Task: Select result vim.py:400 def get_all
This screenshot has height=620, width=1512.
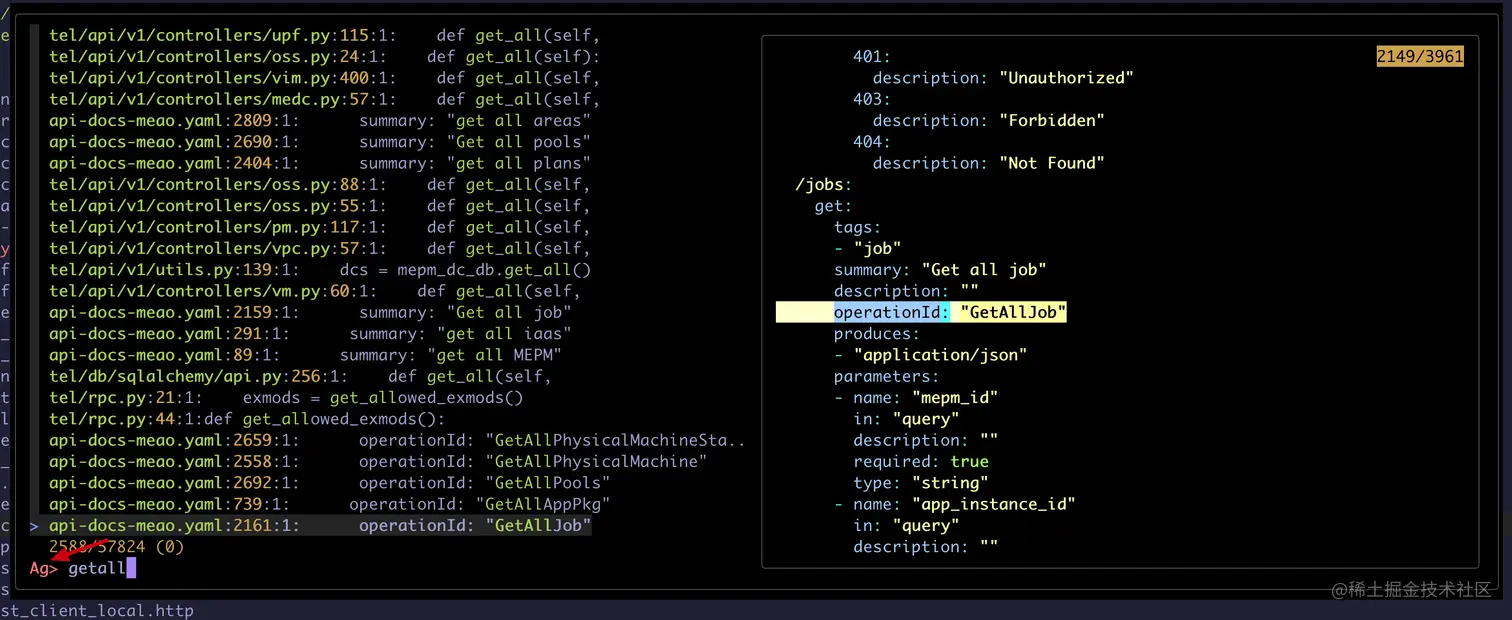Action: pyautogui.click(x=324, y=78)
